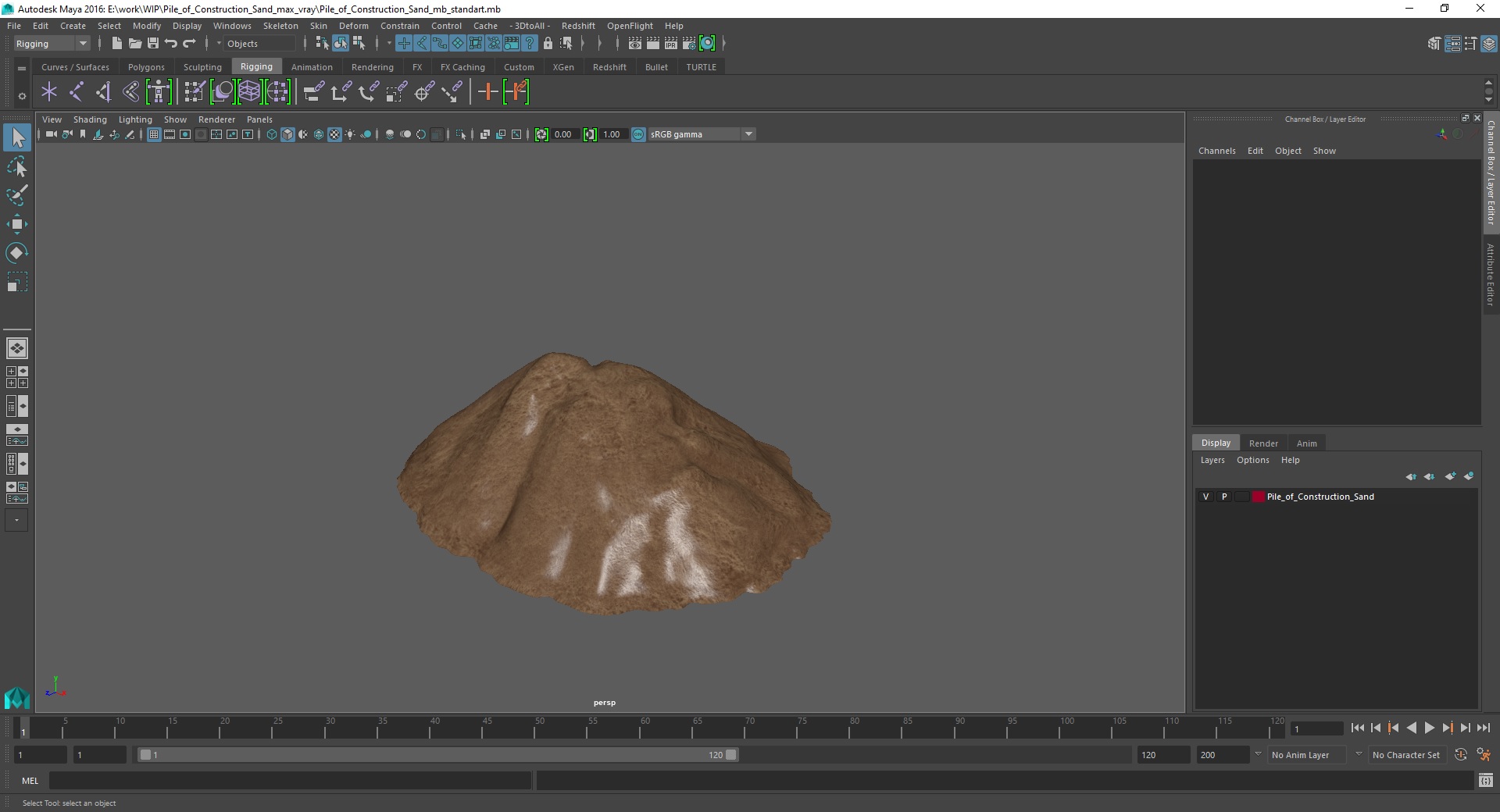This screenshot has height=812, width=1500.
Task: Open the Deform menu
Action: (x=353, y=26)
